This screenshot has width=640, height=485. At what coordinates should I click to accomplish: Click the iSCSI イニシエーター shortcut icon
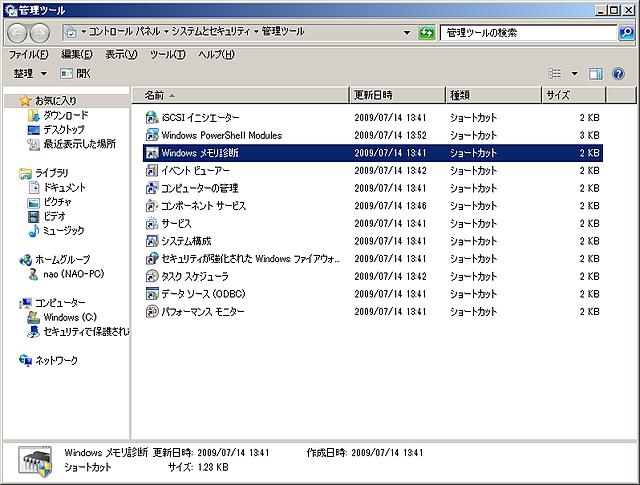[152, 118]
